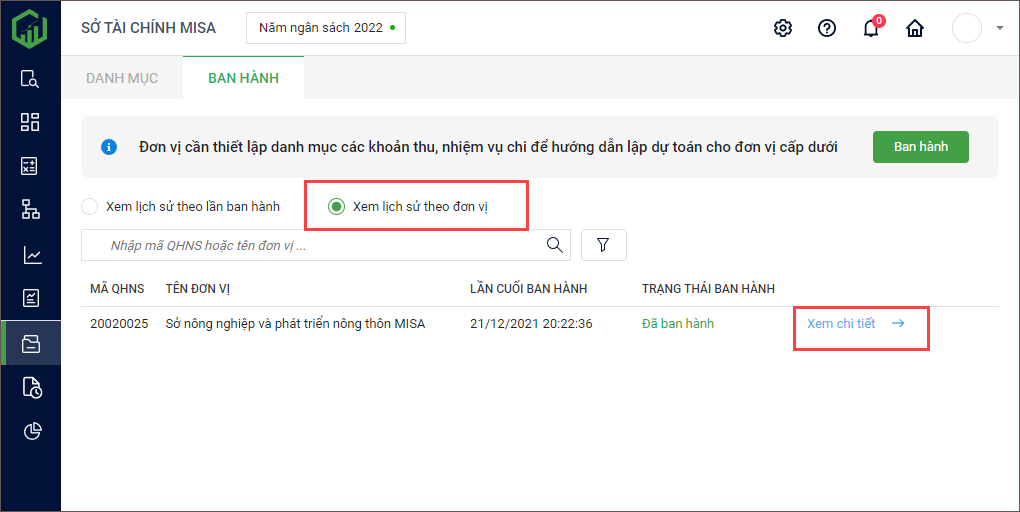Open the calculator sidebar icon
The height and width of the screenshot is (512, 1020).
pos(30,166)
